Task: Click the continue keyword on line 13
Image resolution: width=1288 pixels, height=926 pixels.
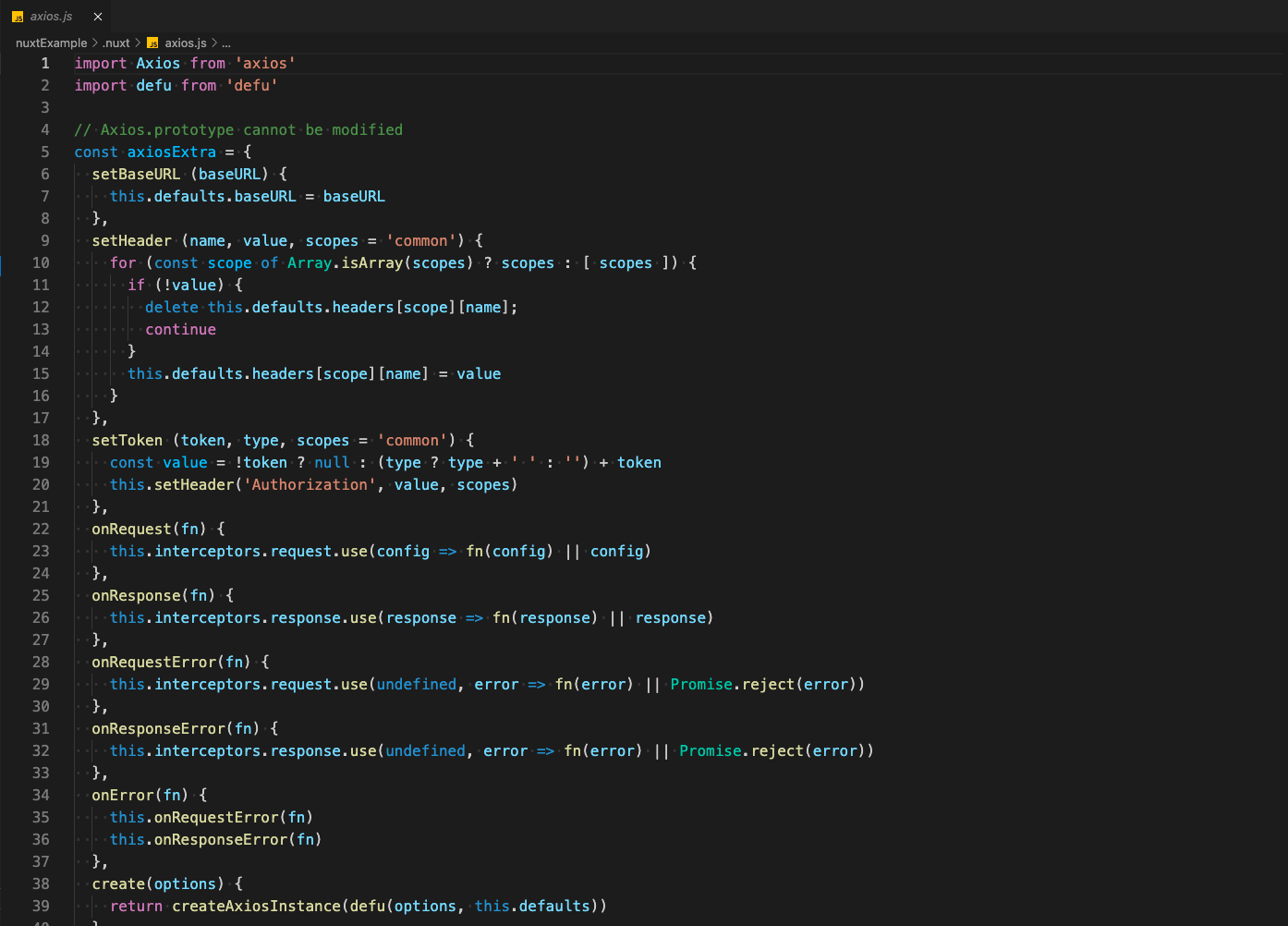Action: pyautogui.click(x=180, y=330)
